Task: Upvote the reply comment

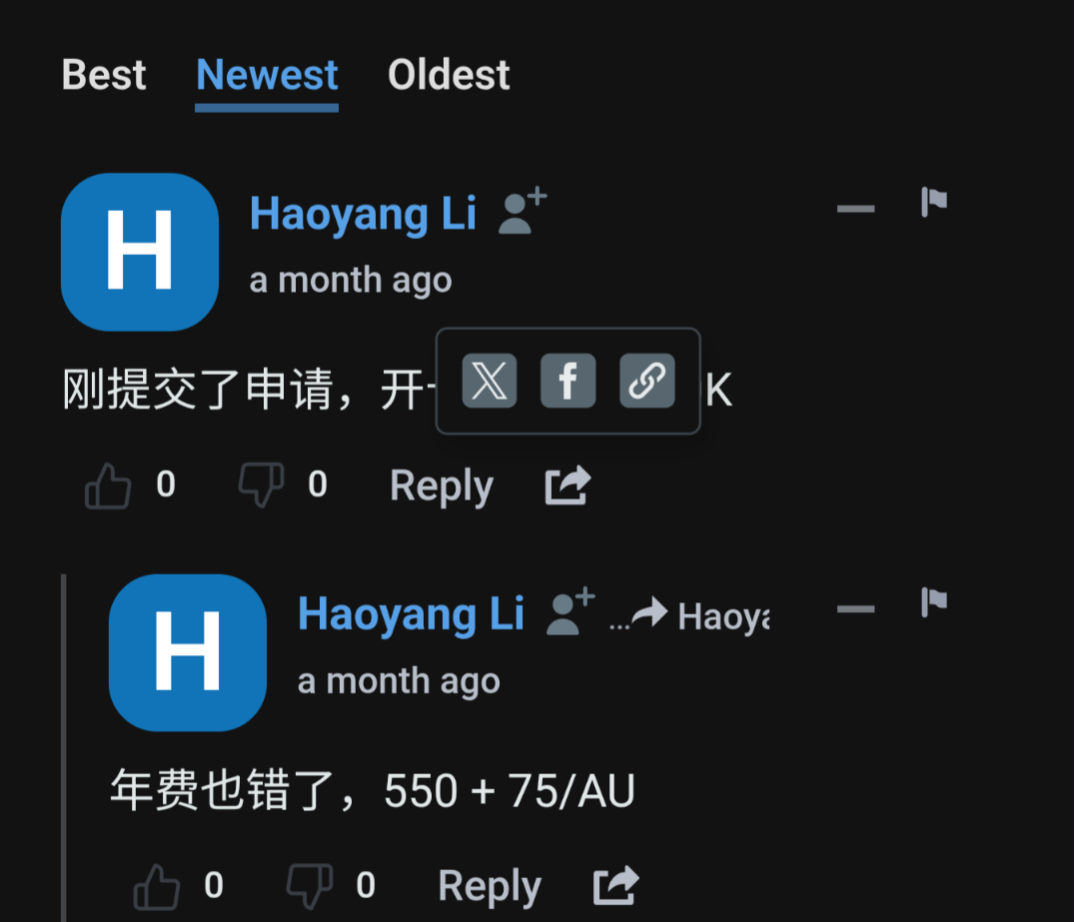Action: pyautogui.click(x=156, y=886)
